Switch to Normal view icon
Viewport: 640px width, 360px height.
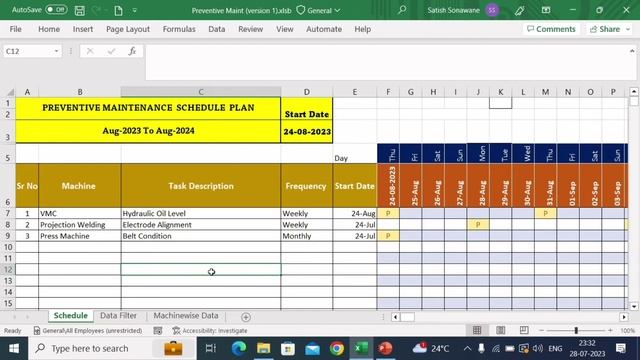pos(477,330)
